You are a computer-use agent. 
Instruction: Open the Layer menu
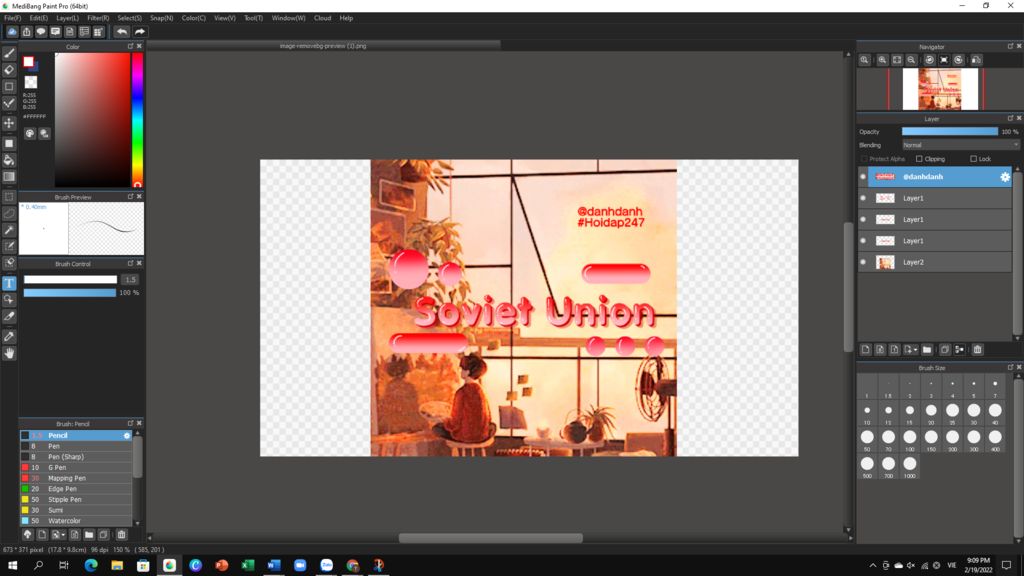67,18
